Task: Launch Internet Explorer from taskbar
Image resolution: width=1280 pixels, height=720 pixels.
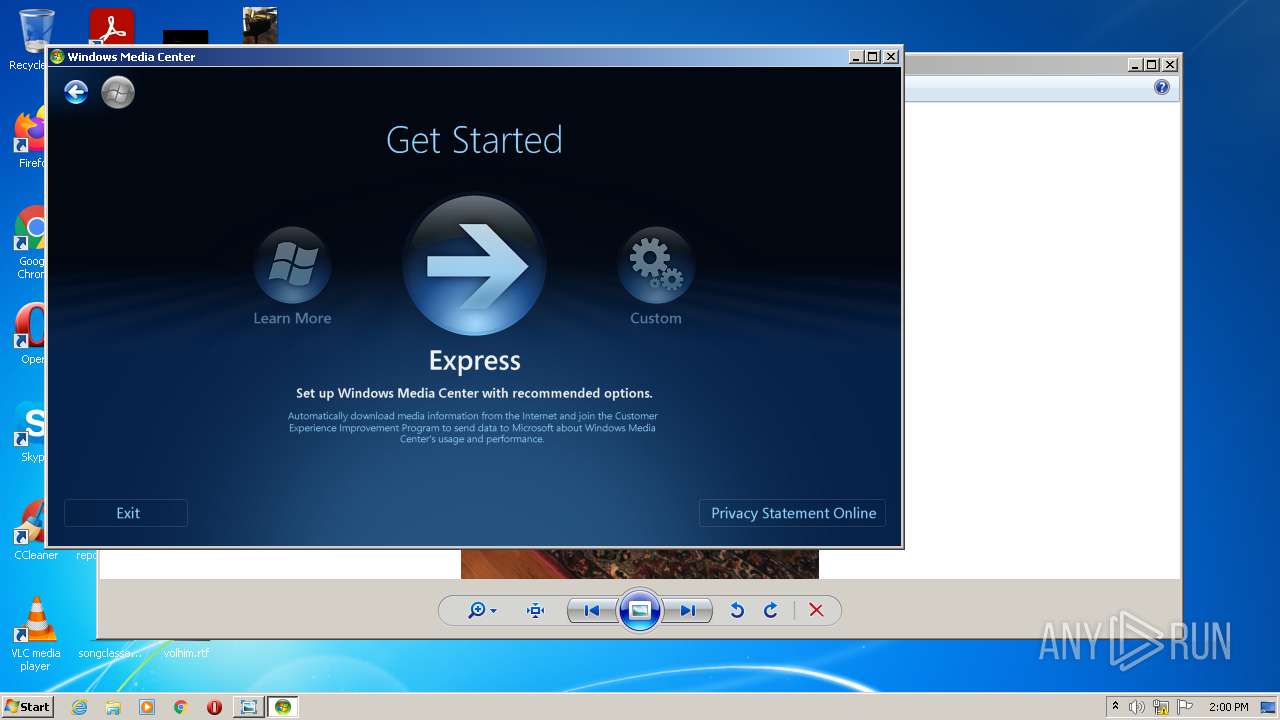Action: point(79,707)
